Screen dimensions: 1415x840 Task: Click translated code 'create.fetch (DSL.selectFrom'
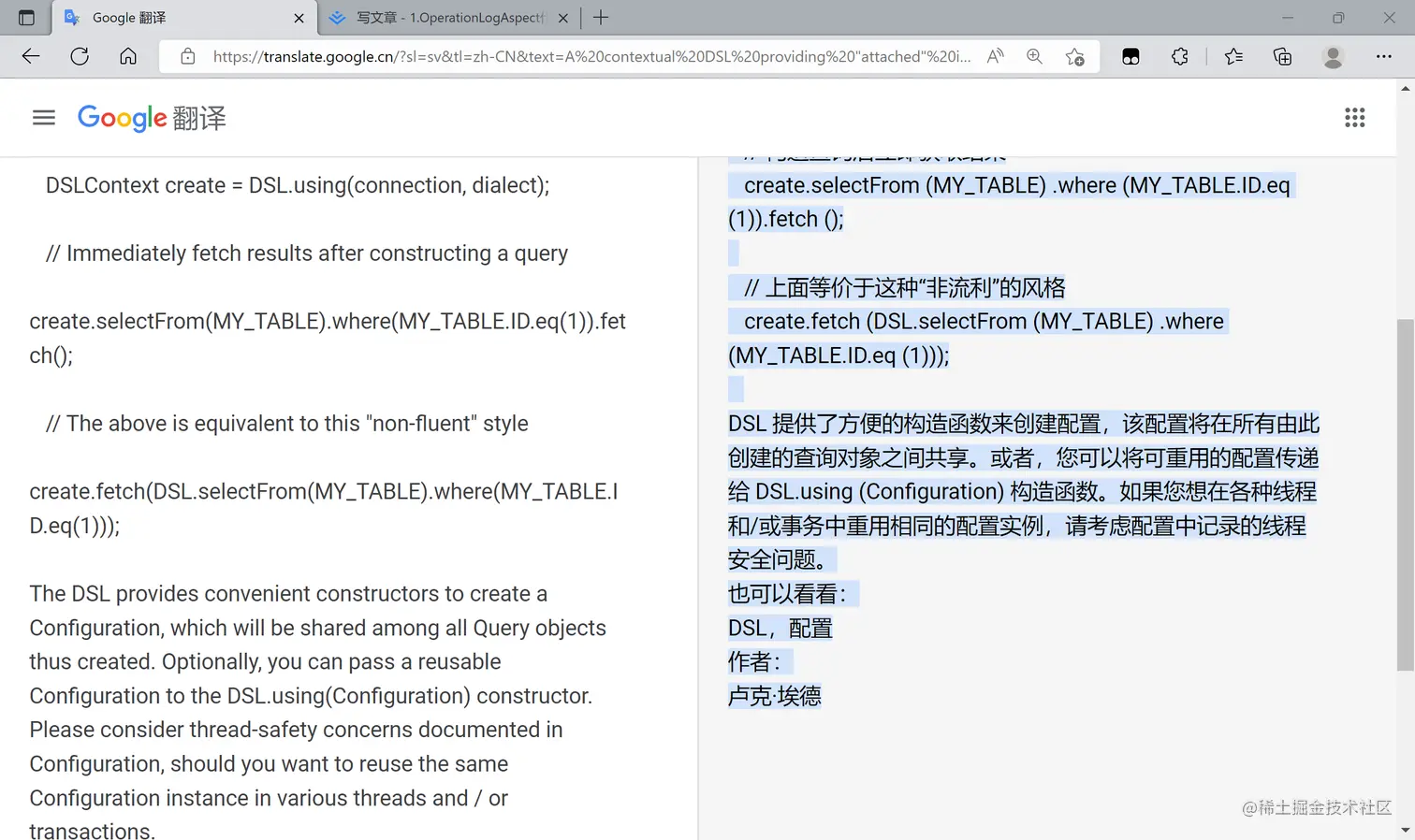tap(976, 339)
